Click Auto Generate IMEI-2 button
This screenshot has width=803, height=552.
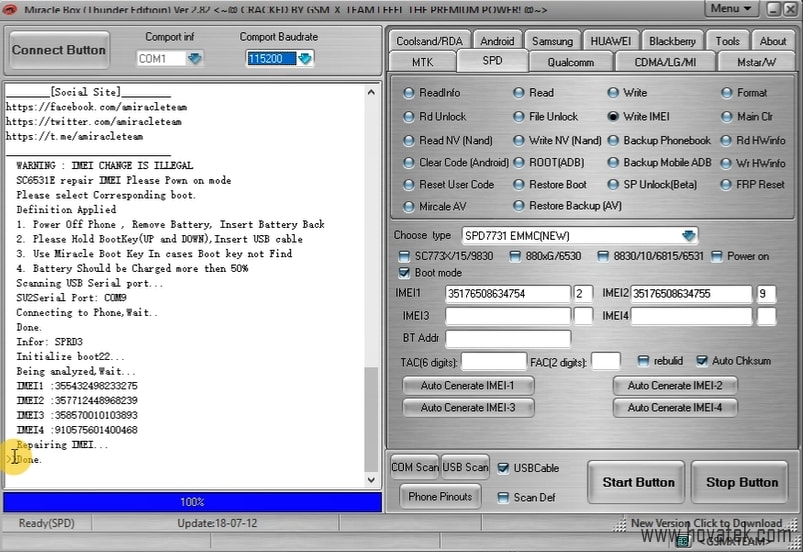pos(675,386)
